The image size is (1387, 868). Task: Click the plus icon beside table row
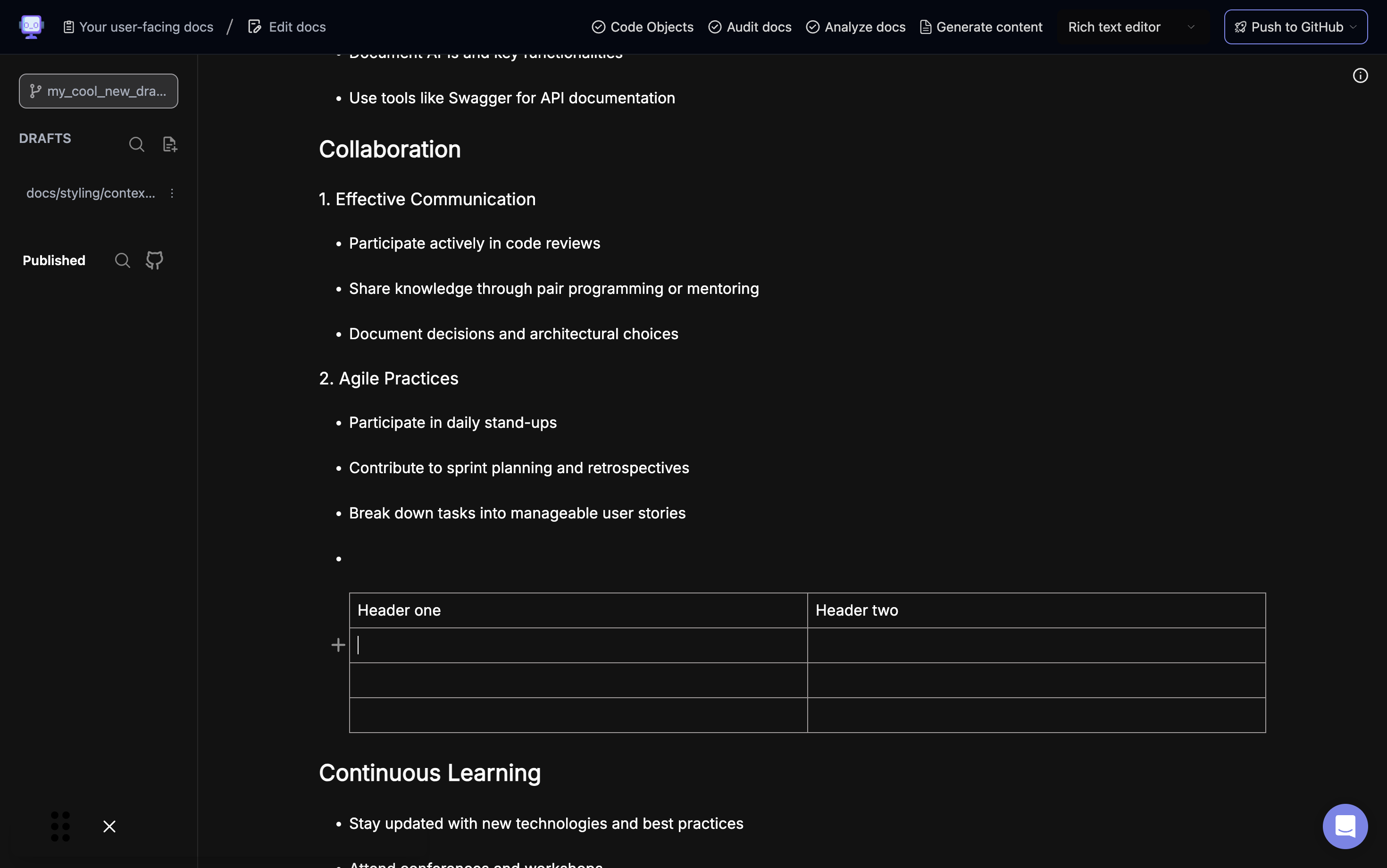pos(338,645)
